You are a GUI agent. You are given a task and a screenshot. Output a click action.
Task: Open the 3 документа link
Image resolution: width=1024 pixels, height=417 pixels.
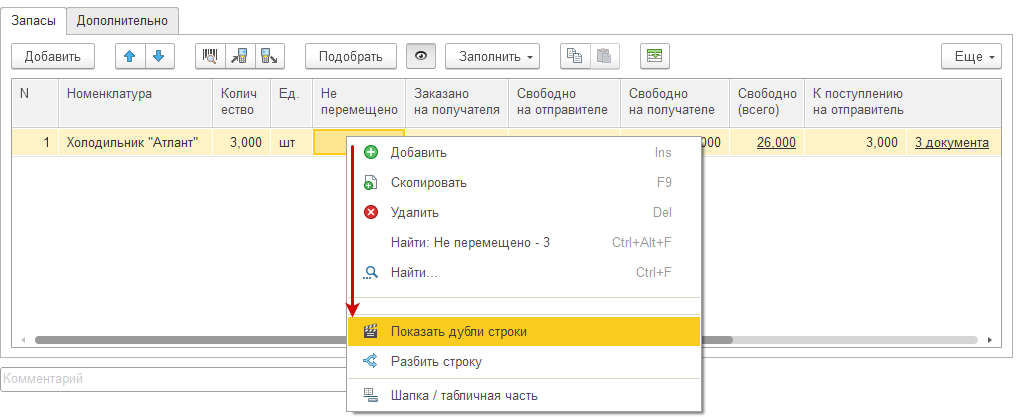[x=952, y=143]
